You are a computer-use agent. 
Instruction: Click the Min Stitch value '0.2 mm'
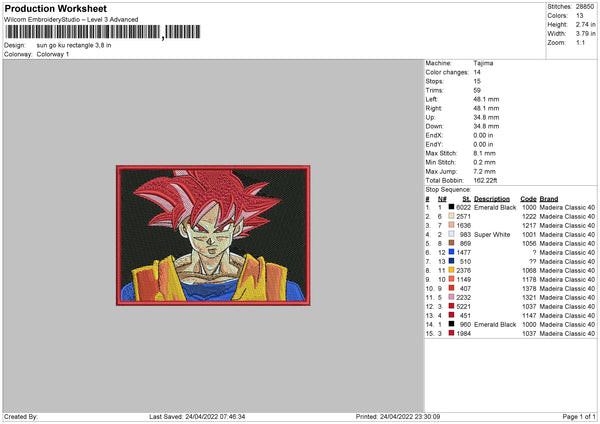(x=484, y=162)
